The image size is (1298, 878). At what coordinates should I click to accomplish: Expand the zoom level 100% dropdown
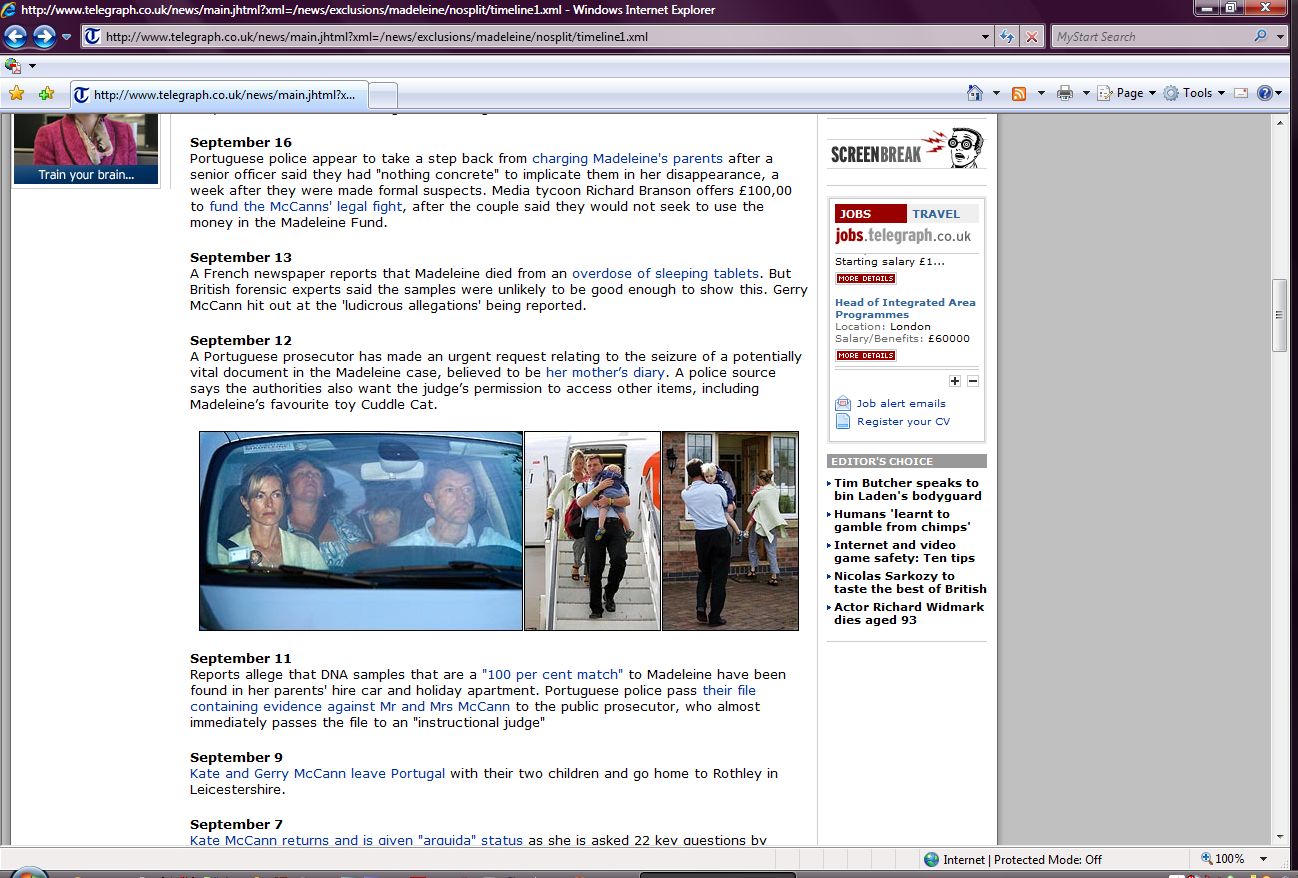tap(1264, 859)
